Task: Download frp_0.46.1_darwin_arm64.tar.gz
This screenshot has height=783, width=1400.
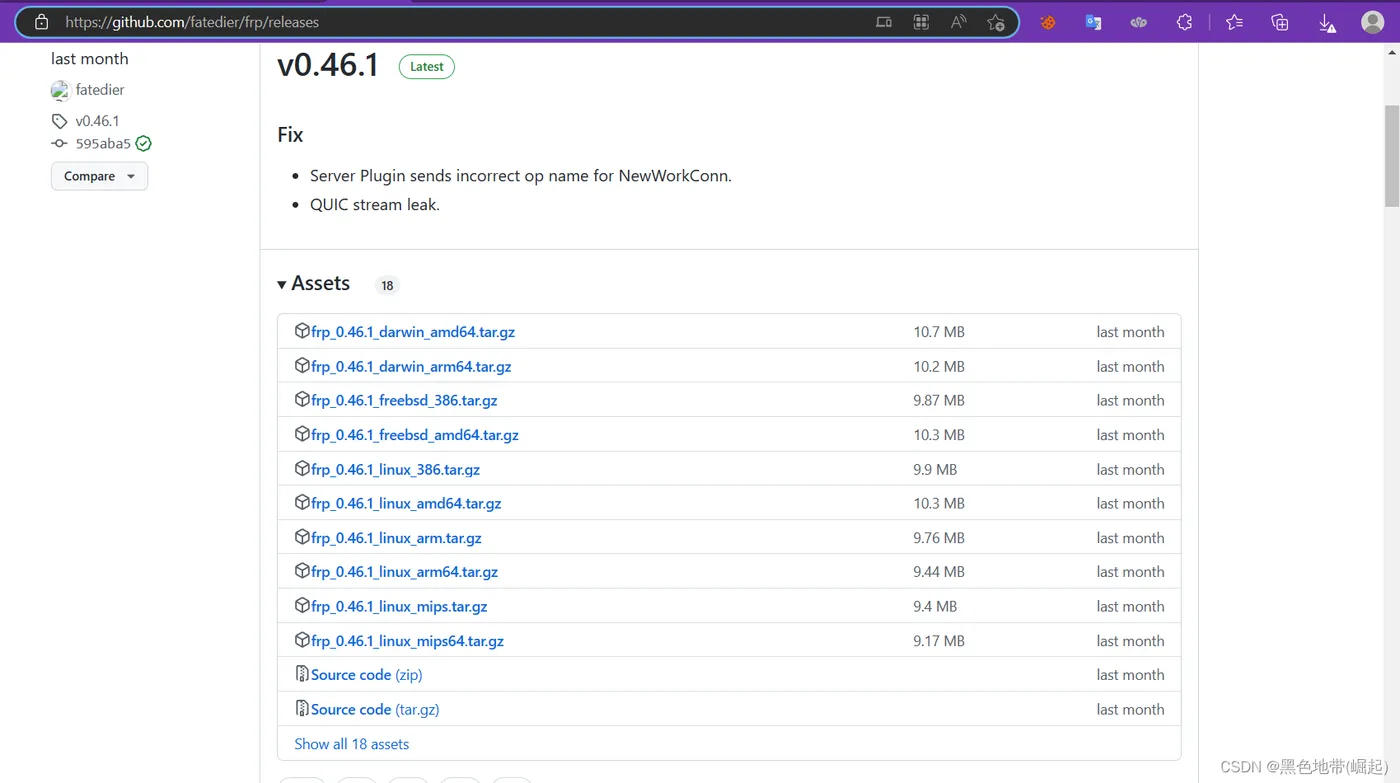Action: (411, 366)
